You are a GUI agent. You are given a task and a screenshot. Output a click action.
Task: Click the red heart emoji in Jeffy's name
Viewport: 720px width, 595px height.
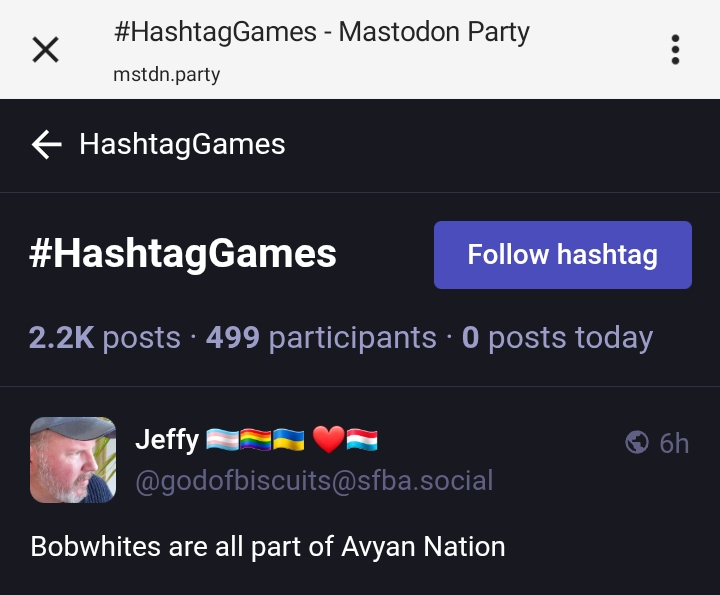328,439
